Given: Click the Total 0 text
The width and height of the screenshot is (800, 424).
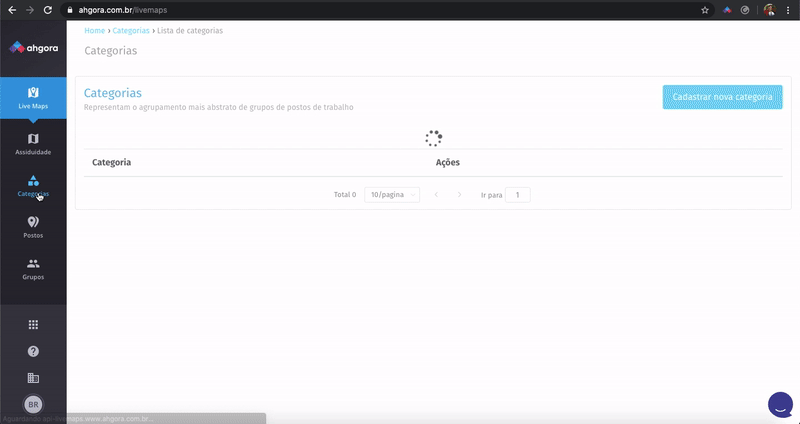Looking at the screenshot, I should coord(345,195).
